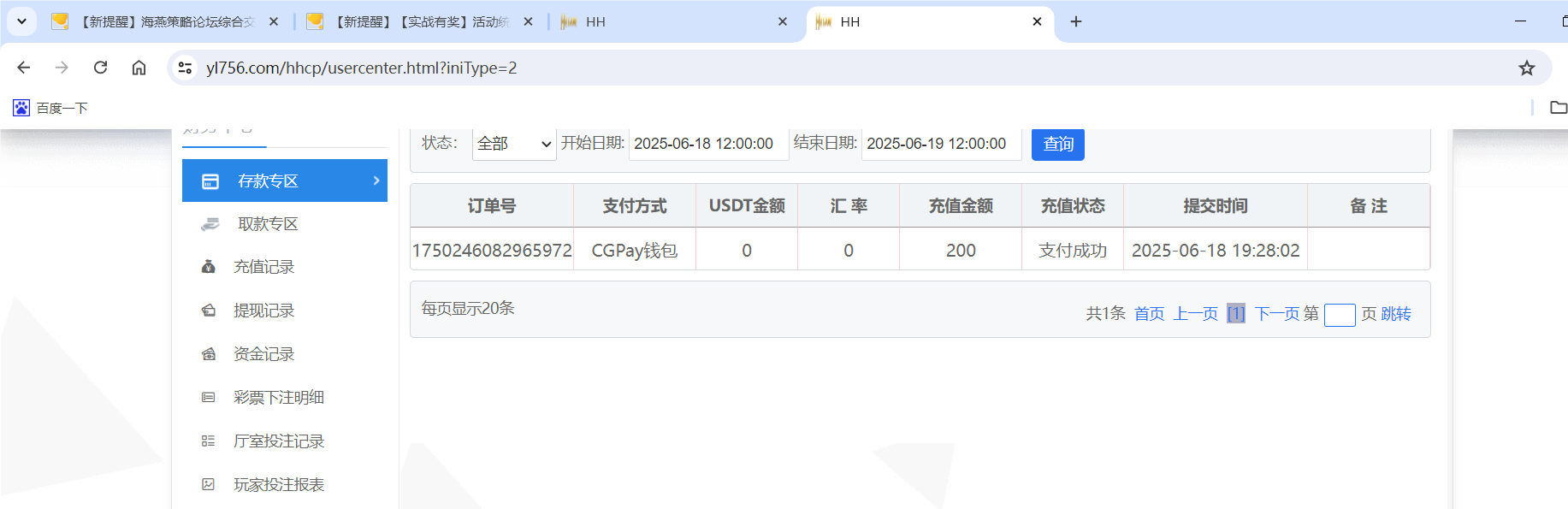Switch to 实战有奖 活动 tab
1568x509 pixels.
pyautogui.click(x=421, y=21)
